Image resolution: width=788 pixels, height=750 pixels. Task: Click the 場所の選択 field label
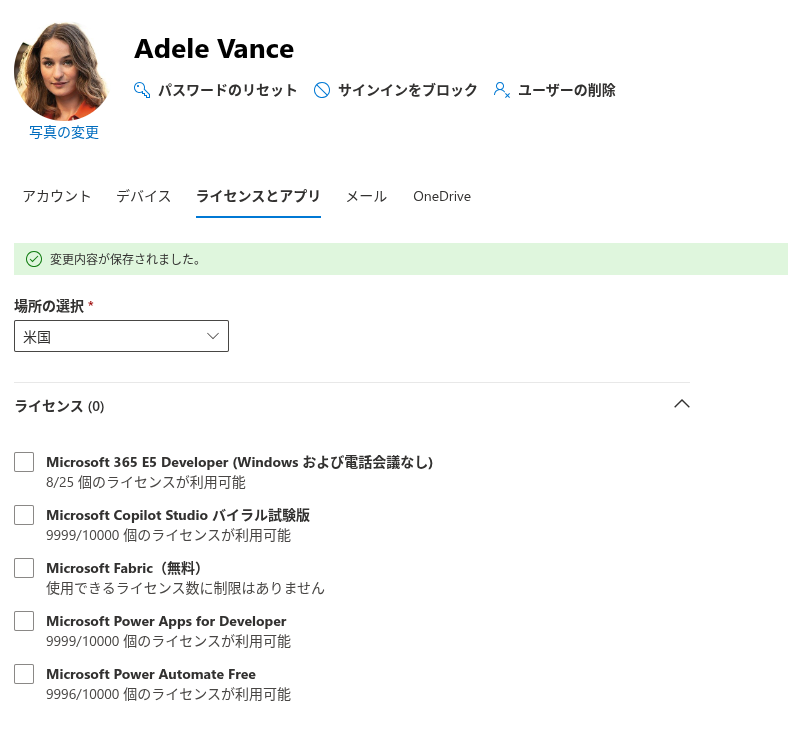(49, 306)
